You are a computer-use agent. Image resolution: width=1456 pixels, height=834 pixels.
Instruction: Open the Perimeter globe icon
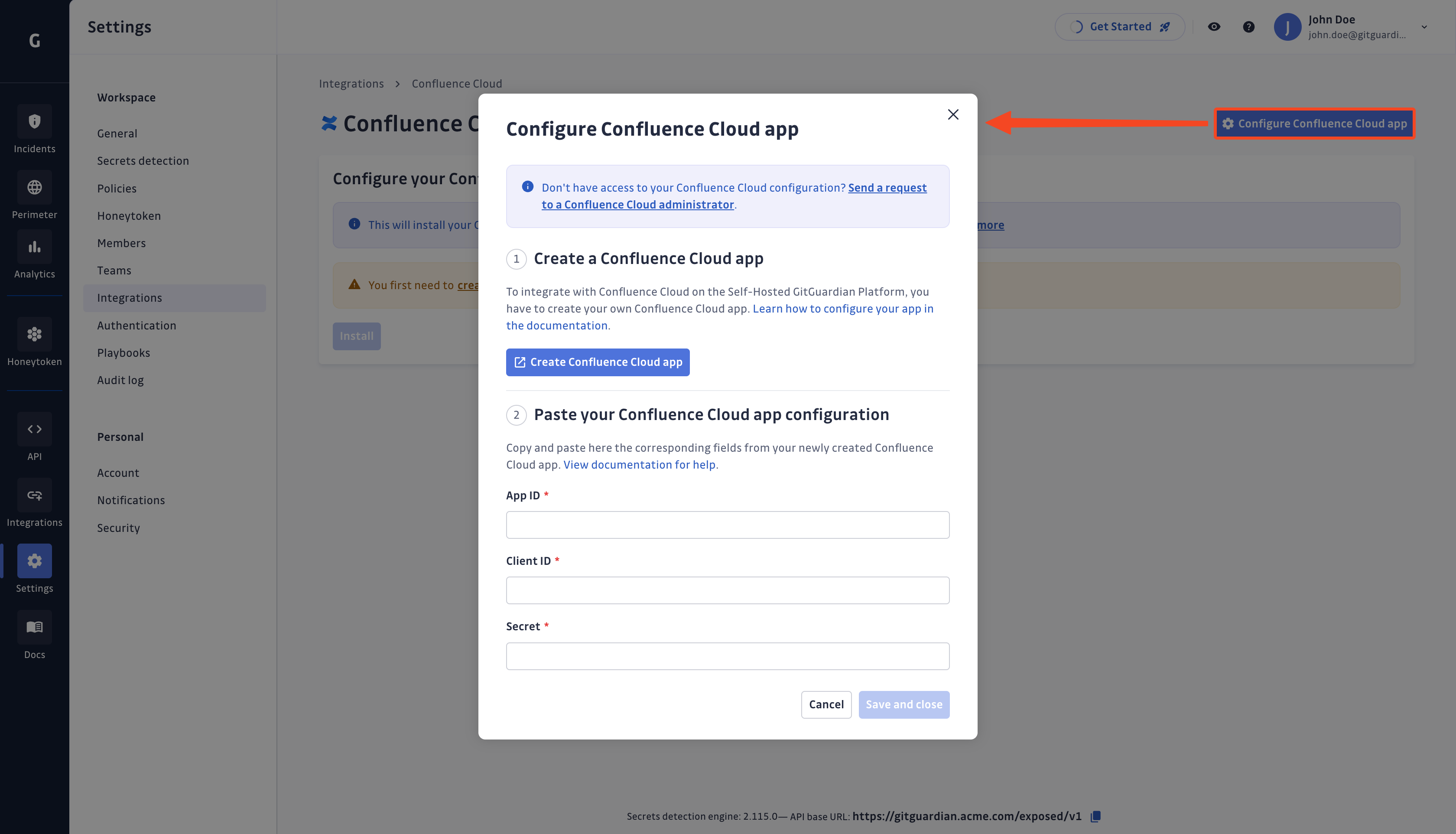coord(34,187)
